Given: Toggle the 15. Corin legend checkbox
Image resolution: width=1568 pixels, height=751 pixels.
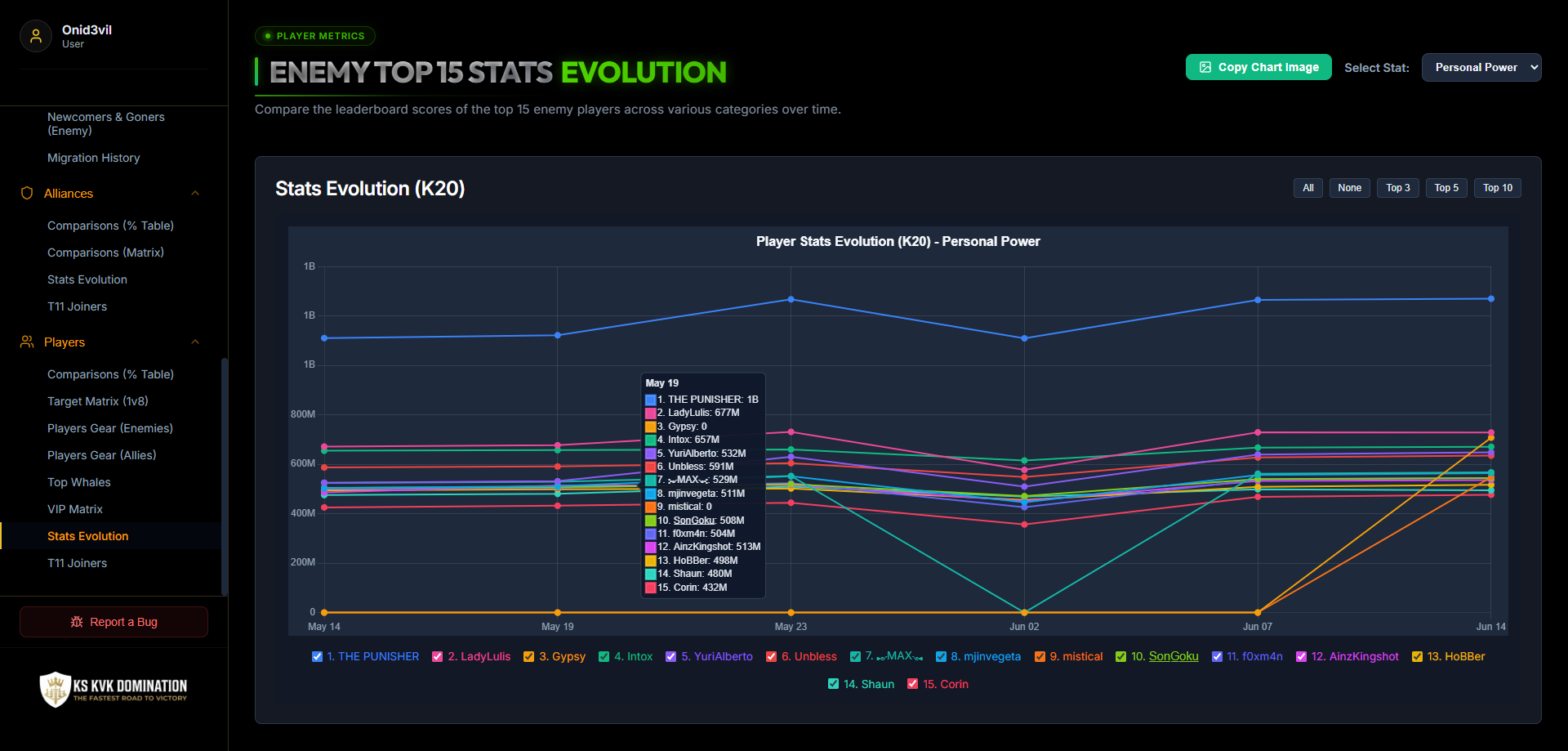Looking at the screenshot, I should (912, 684).
